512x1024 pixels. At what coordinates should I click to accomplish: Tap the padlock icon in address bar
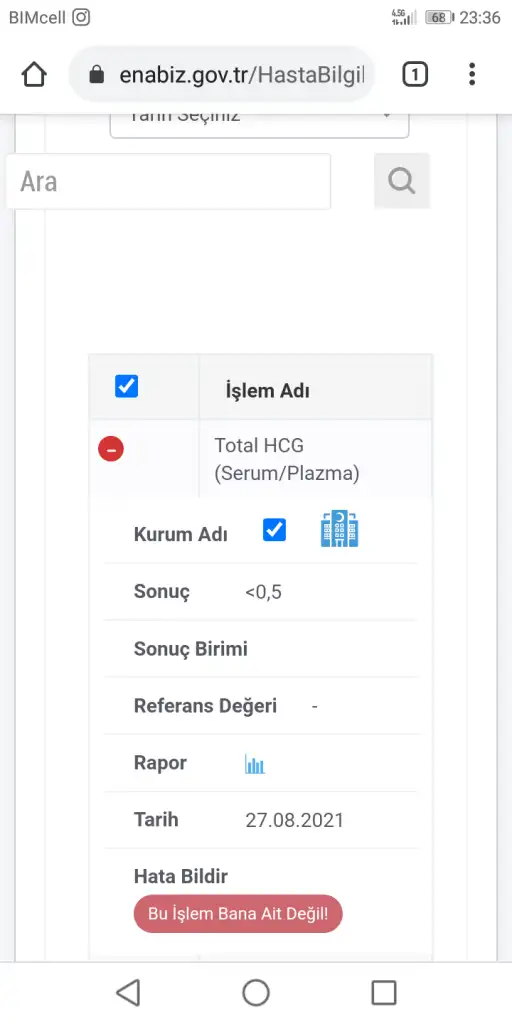click(97, 74)
